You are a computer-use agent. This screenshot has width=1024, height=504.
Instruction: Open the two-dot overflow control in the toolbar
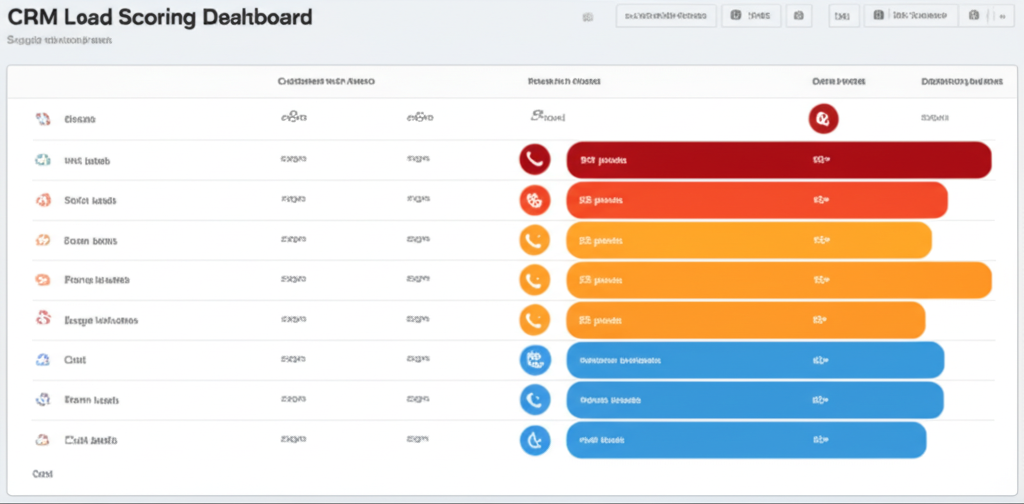click(1003, 16)
